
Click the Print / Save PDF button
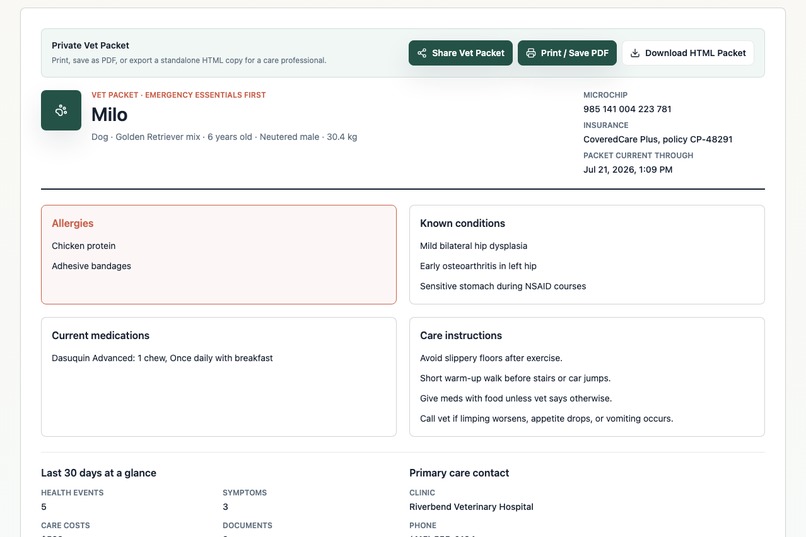567,53
